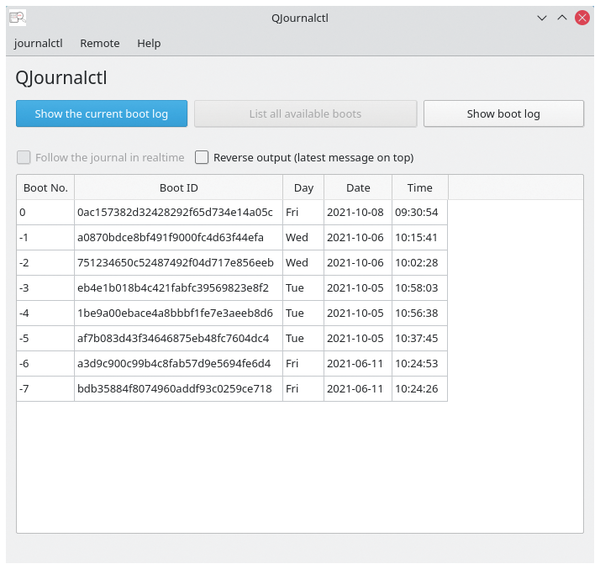This screenshot has width=600, height=569.
Task: Click the date cell in boot -6 row
Action: click(x=358, y=364)
